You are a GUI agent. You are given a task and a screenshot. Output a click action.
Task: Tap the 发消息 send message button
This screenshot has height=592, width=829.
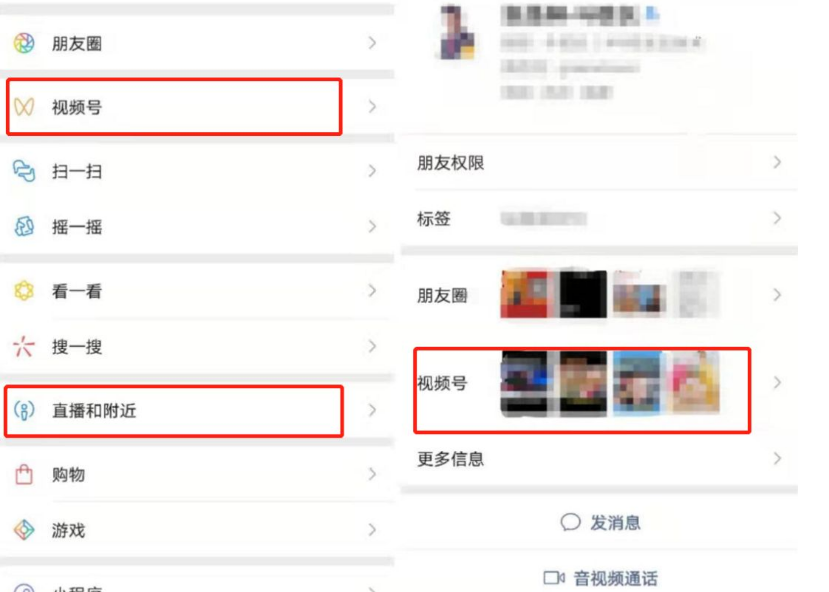click(x=600, y=522)
